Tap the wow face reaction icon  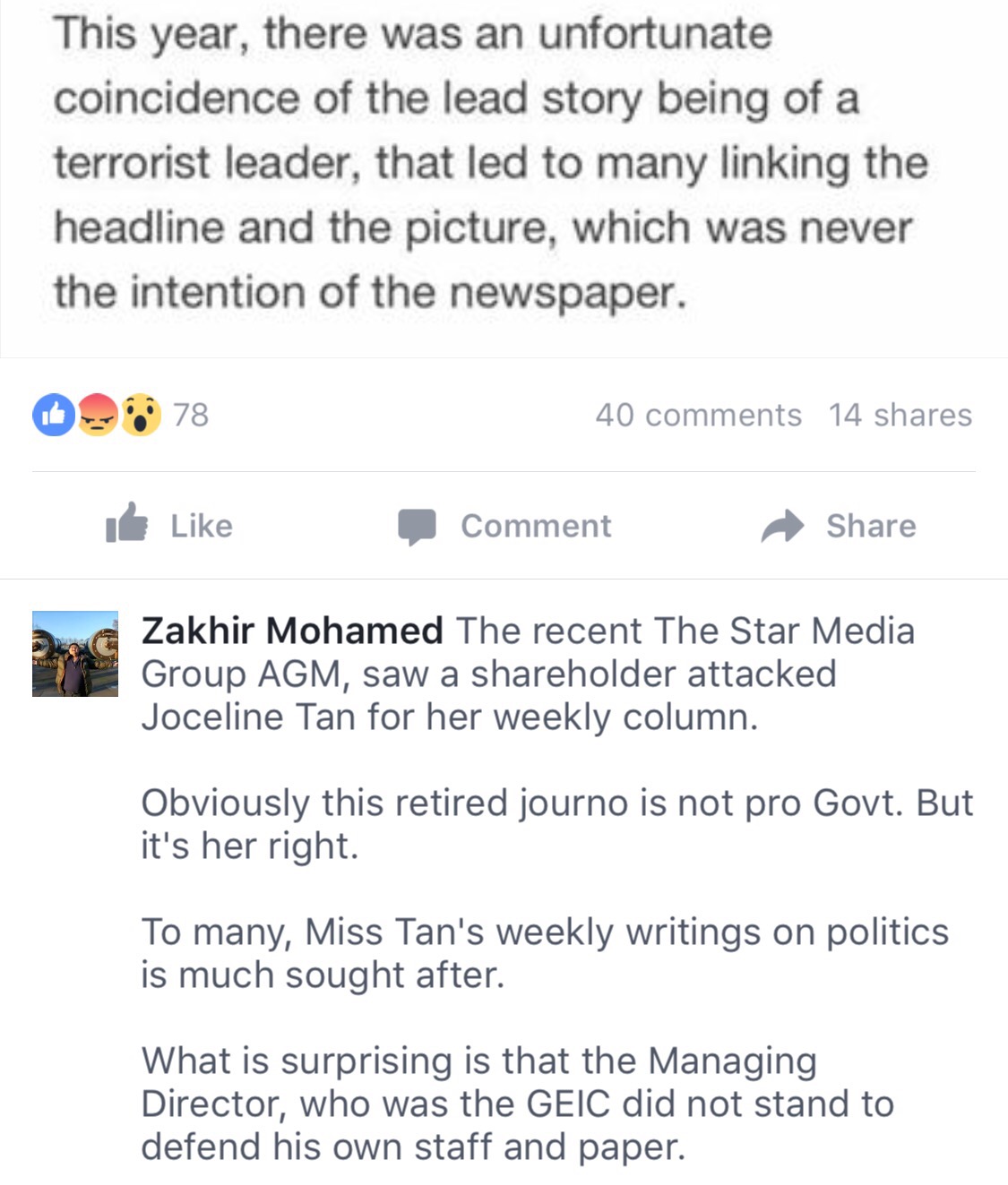click(x=141, y=415)
